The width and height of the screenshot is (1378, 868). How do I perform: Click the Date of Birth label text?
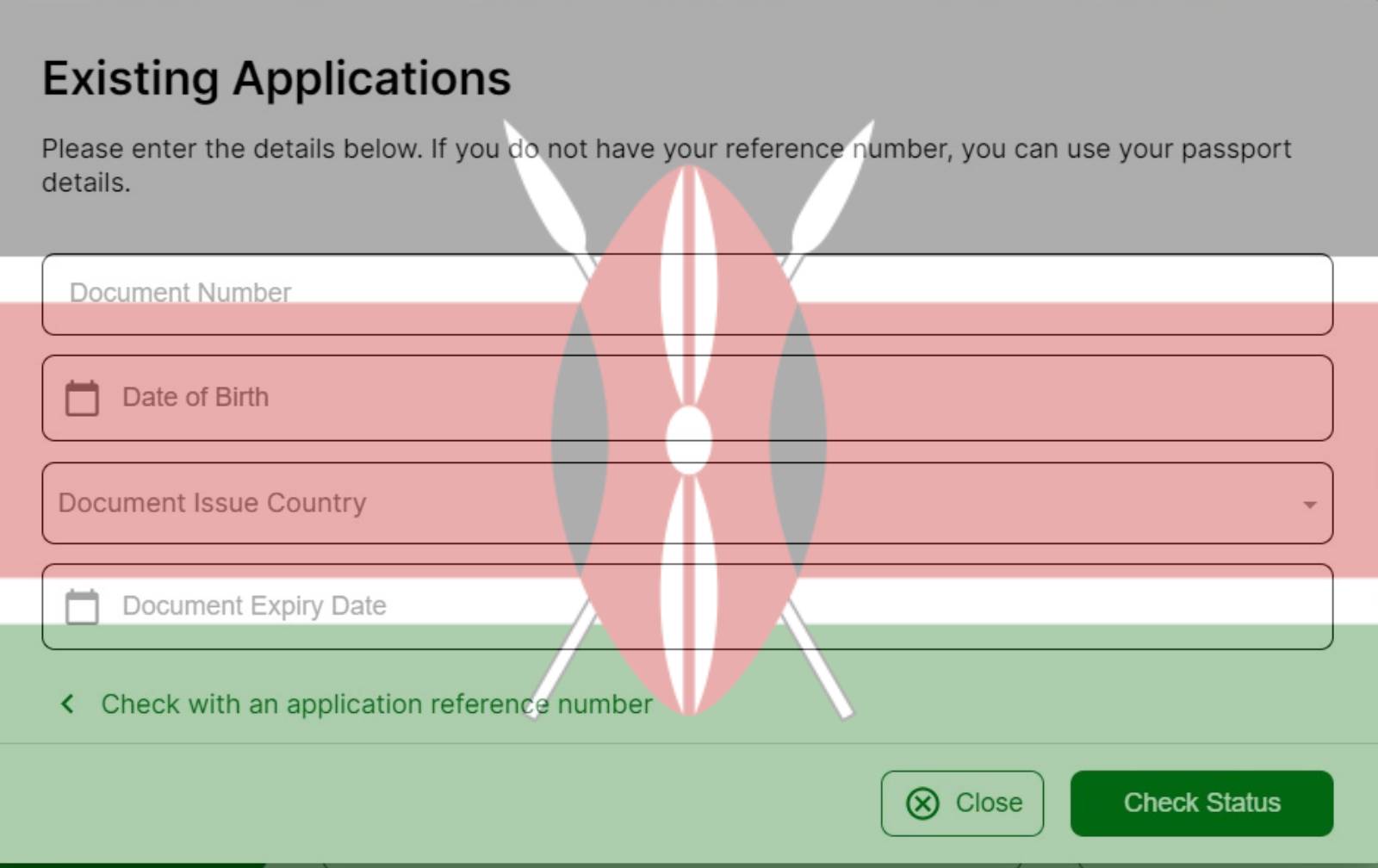(196, 397)
